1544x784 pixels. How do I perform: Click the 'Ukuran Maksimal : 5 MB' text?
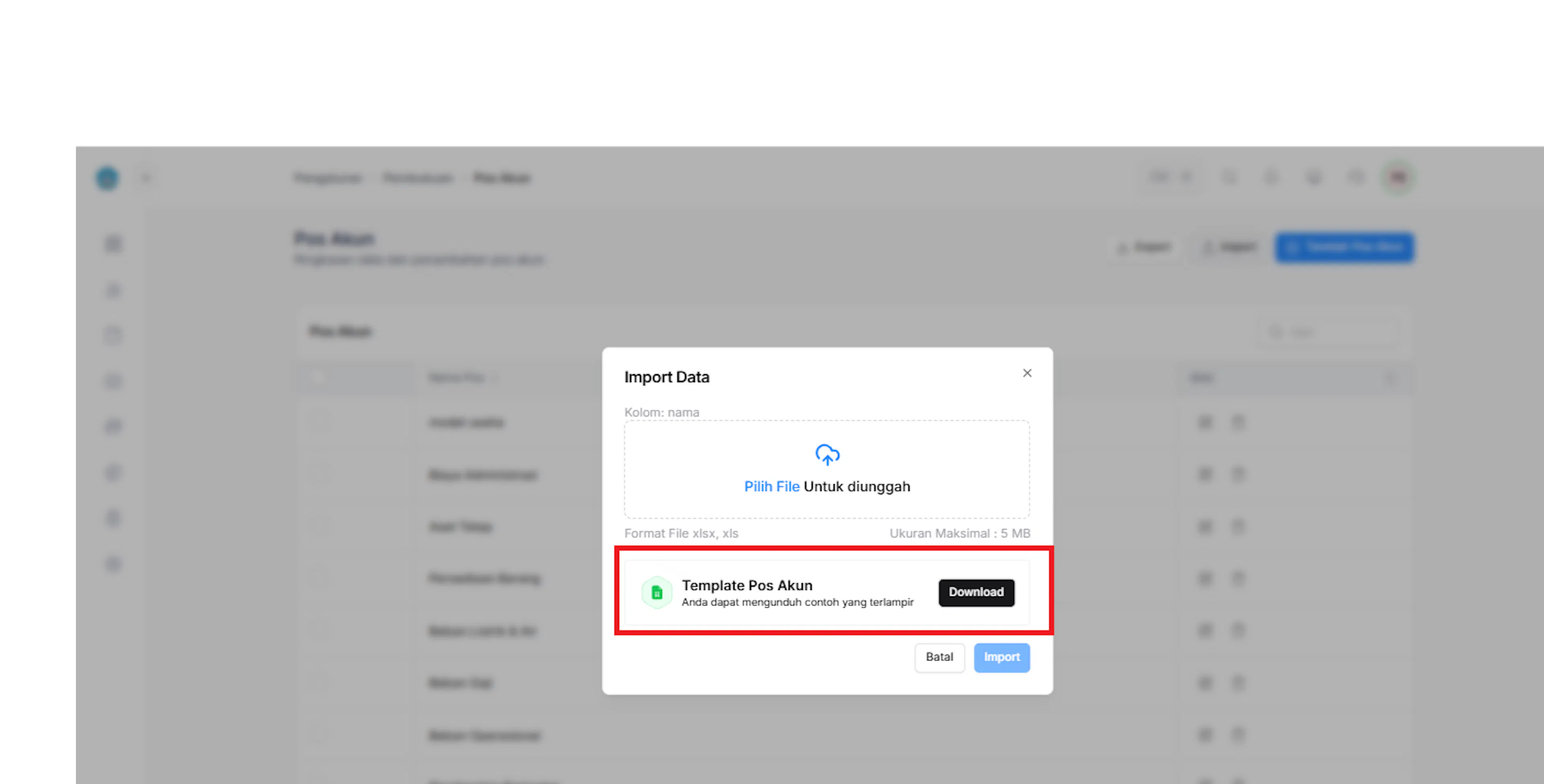click(960, 533)
